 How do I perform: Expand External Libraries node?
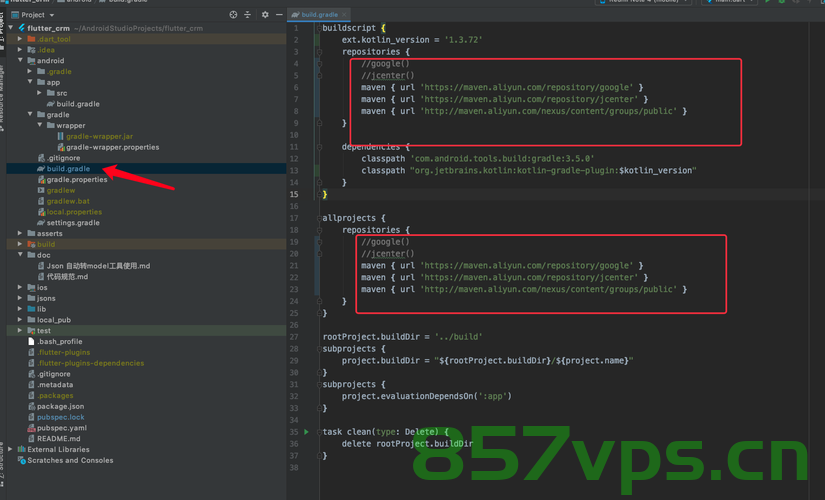pyautogui.click(x=11, y=449)
